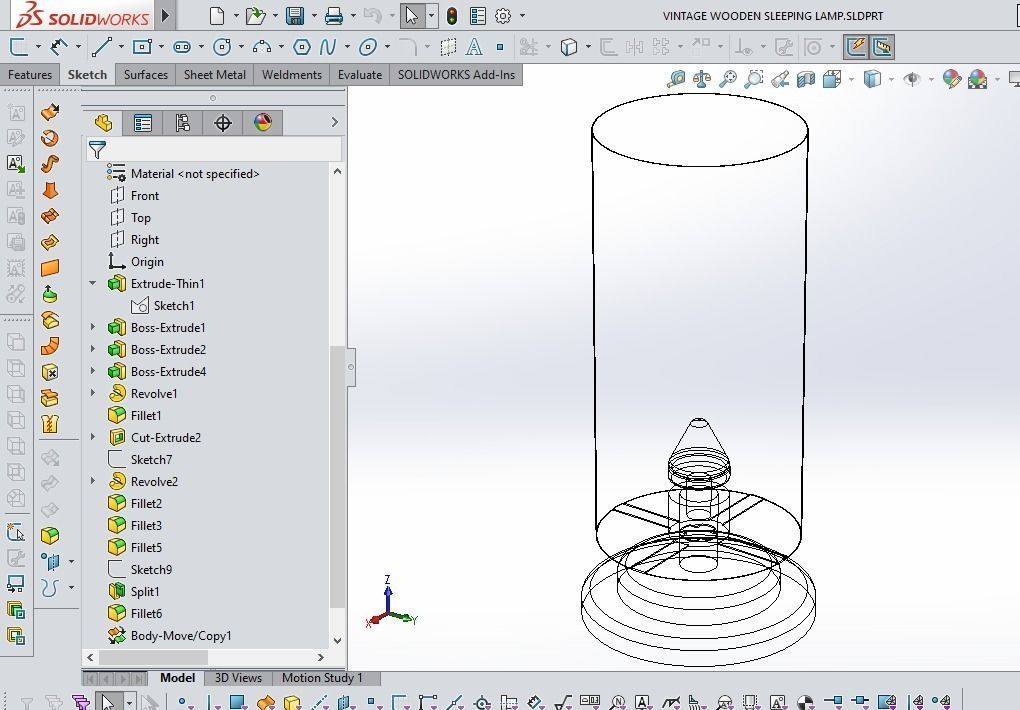Click the Save icon
Screen dimensions: 1020x710
pyautogui.click(x=295, y=16)
